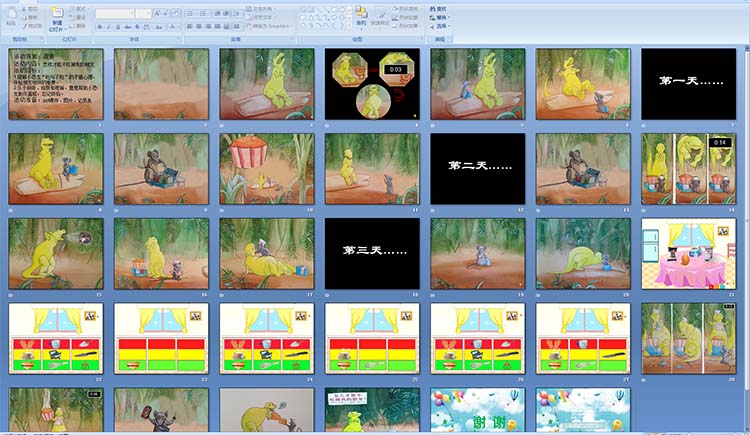Click the New Slide icon
The height and width of the screenshot is (435, 750).
point(58,12)
